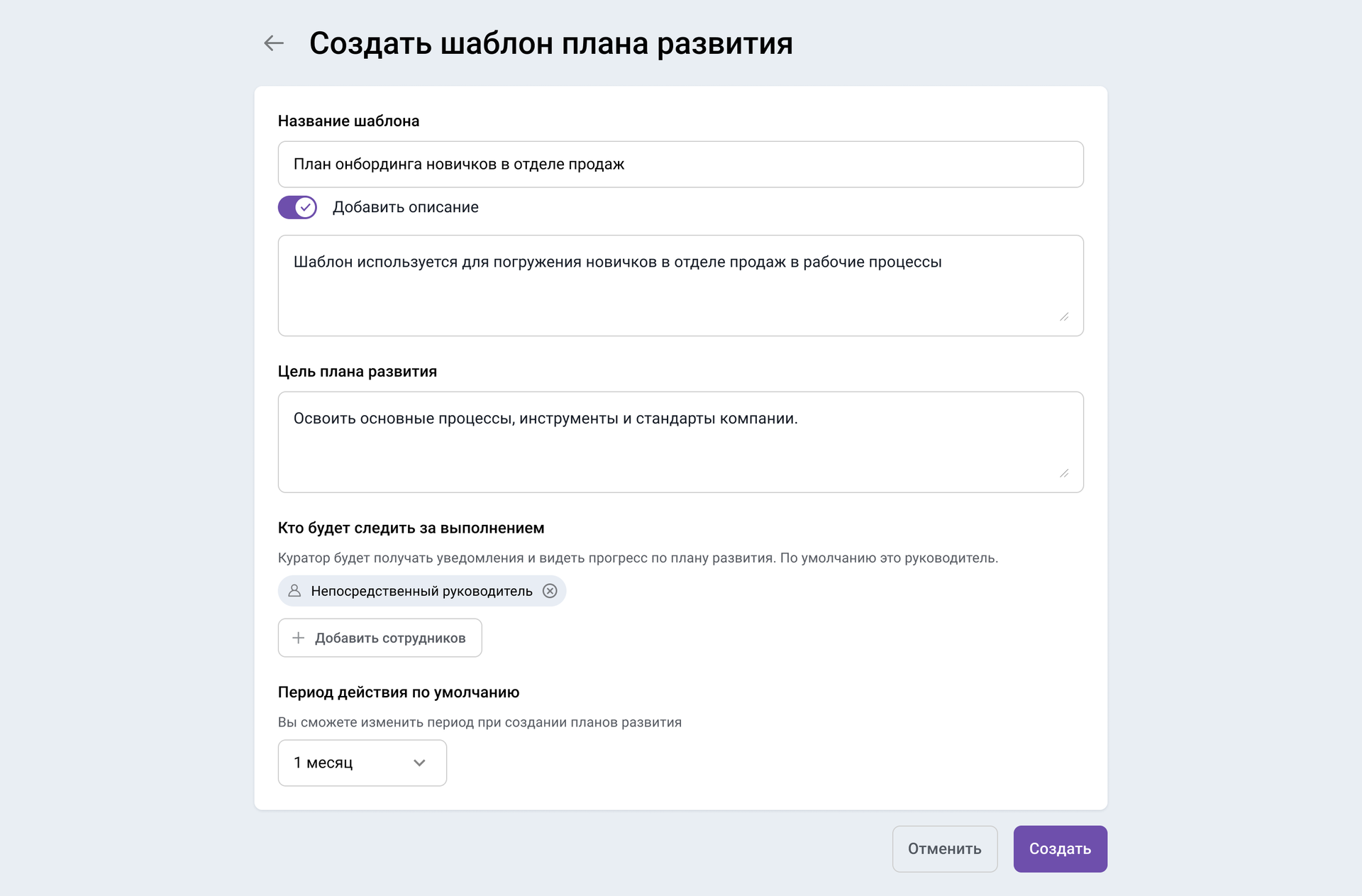1362x896 pixels.
Task: Disable the "Добавить описание" toggle
Action: coord(297,207)
